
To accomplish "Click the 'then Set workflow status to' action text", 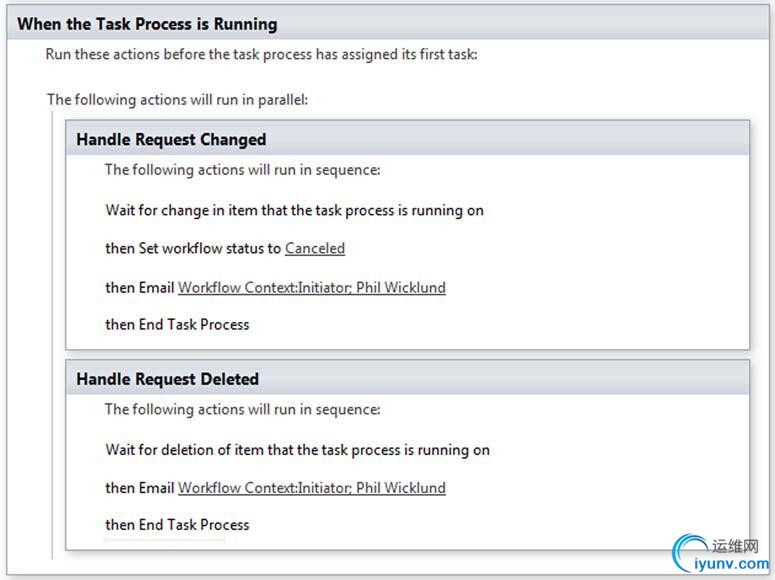I will (x=193, y=248).
